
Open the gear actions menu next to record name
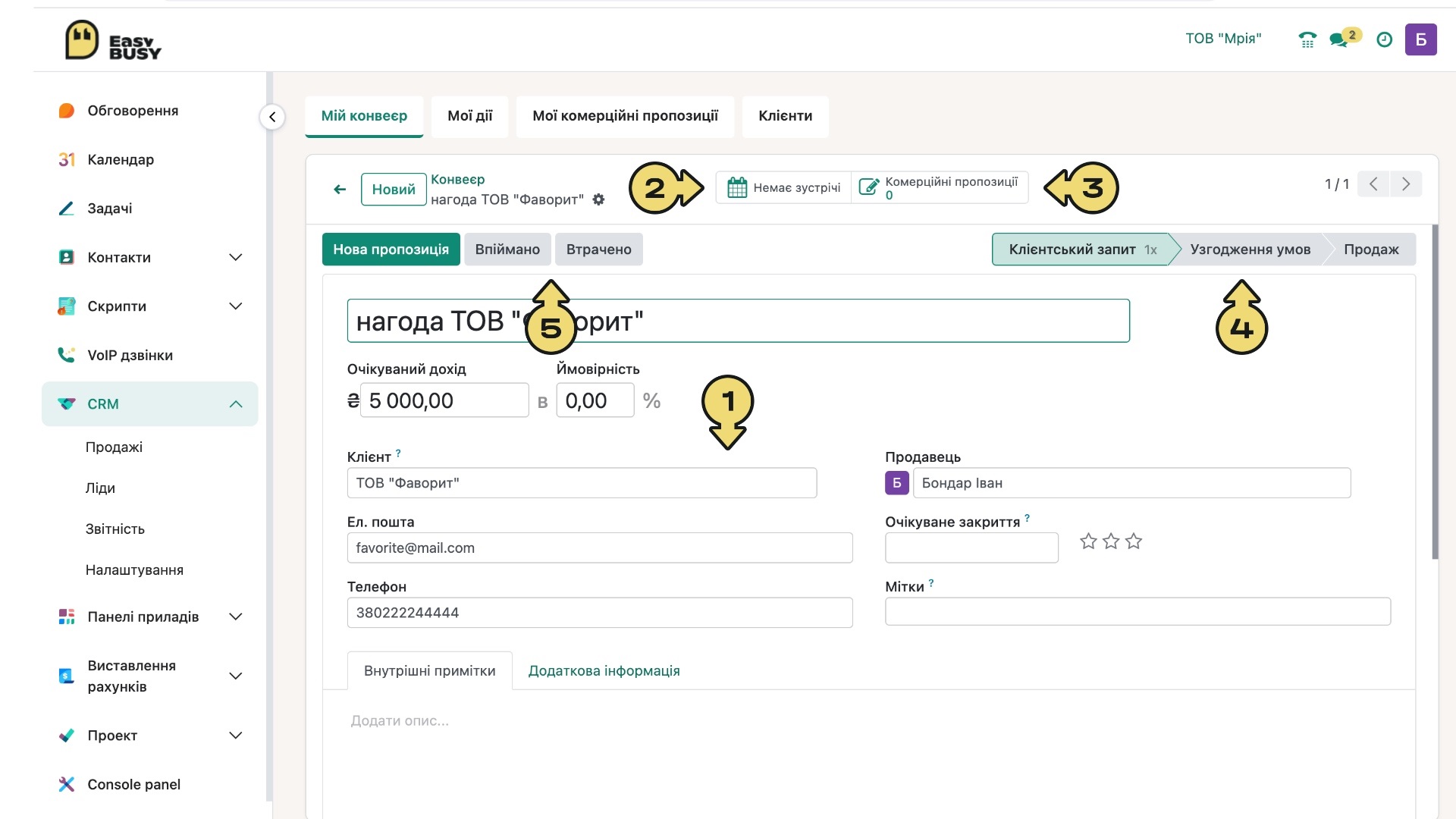(598, 199)
